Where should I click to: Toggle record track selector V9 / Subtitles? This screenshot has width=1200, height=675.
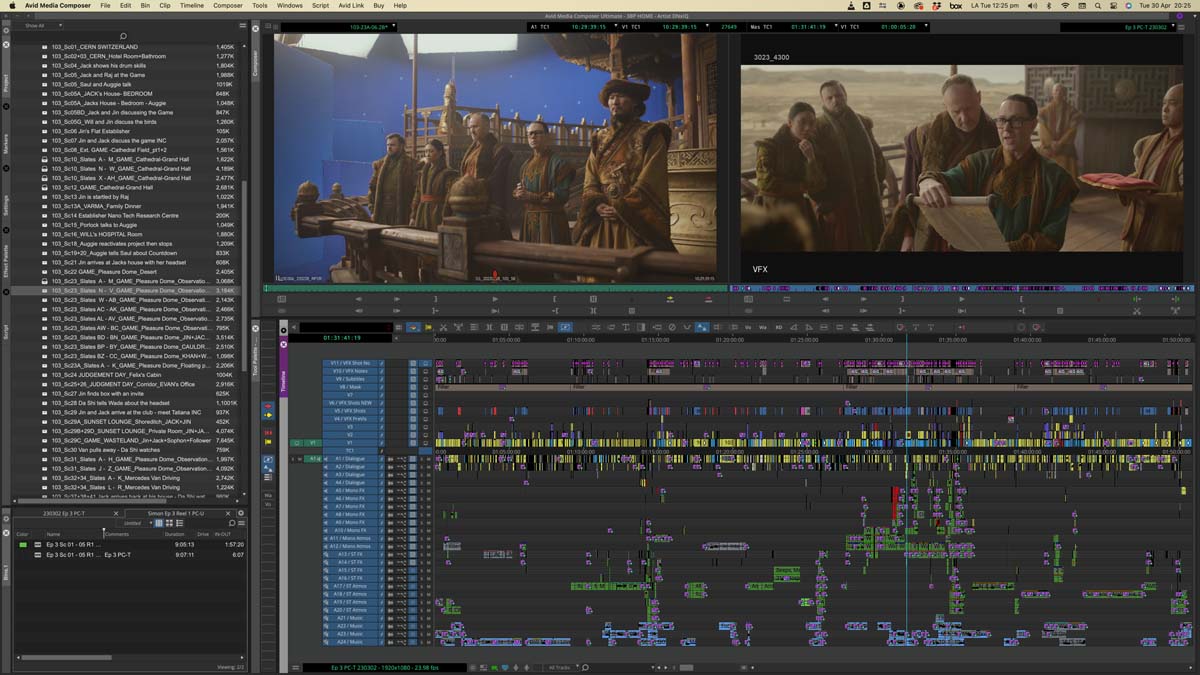351,379
